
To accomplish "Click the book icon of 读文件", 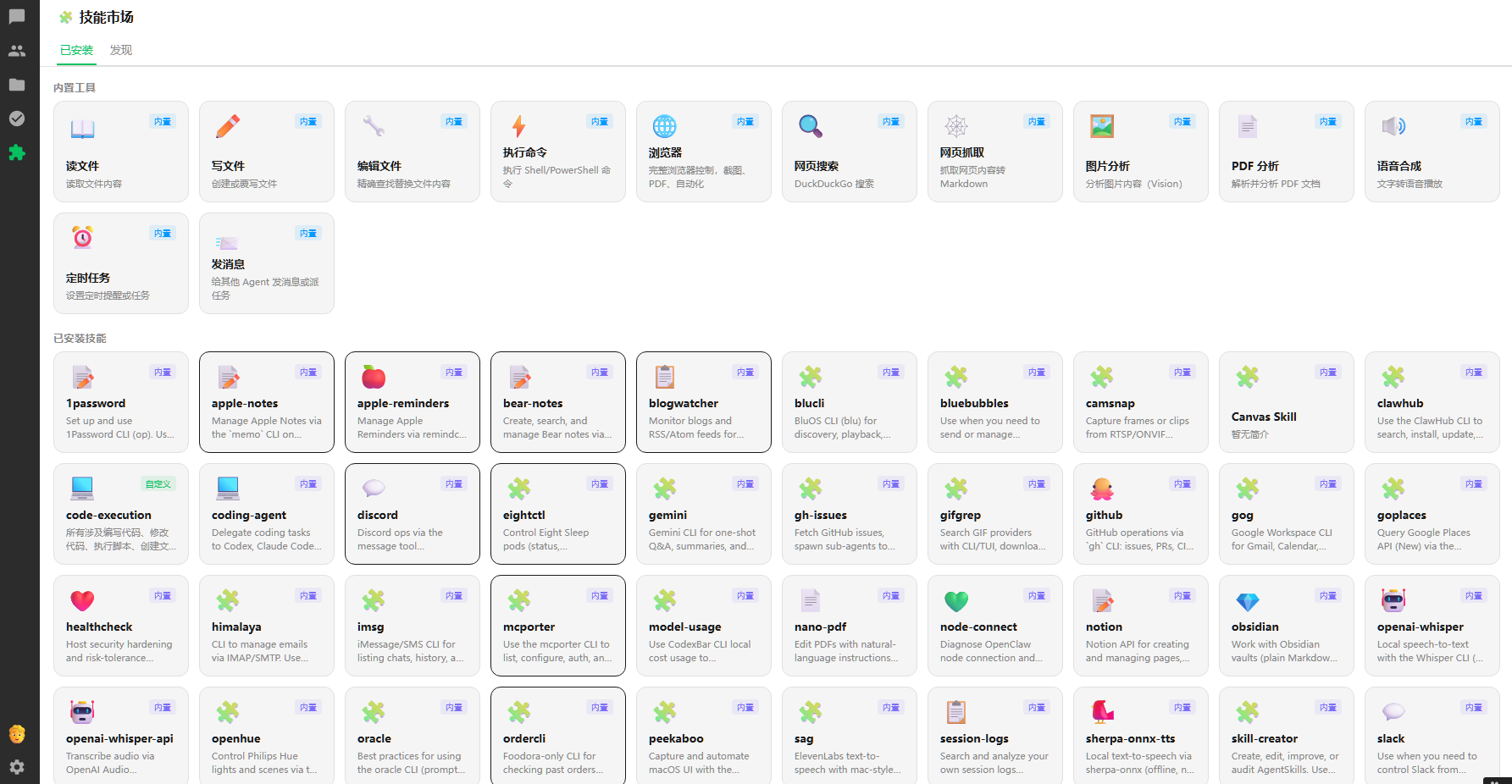I will click(82, 128).
